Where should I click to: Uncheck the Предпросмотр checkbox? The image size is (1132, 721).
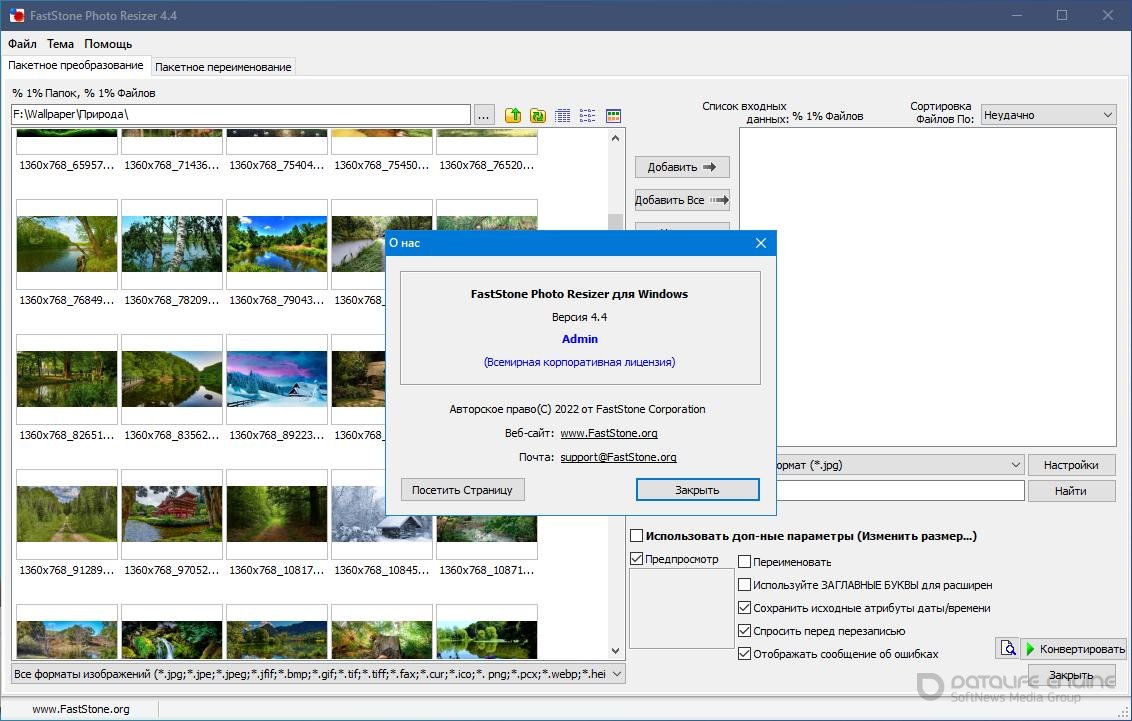pyautogui.click(x=637, y=559)
